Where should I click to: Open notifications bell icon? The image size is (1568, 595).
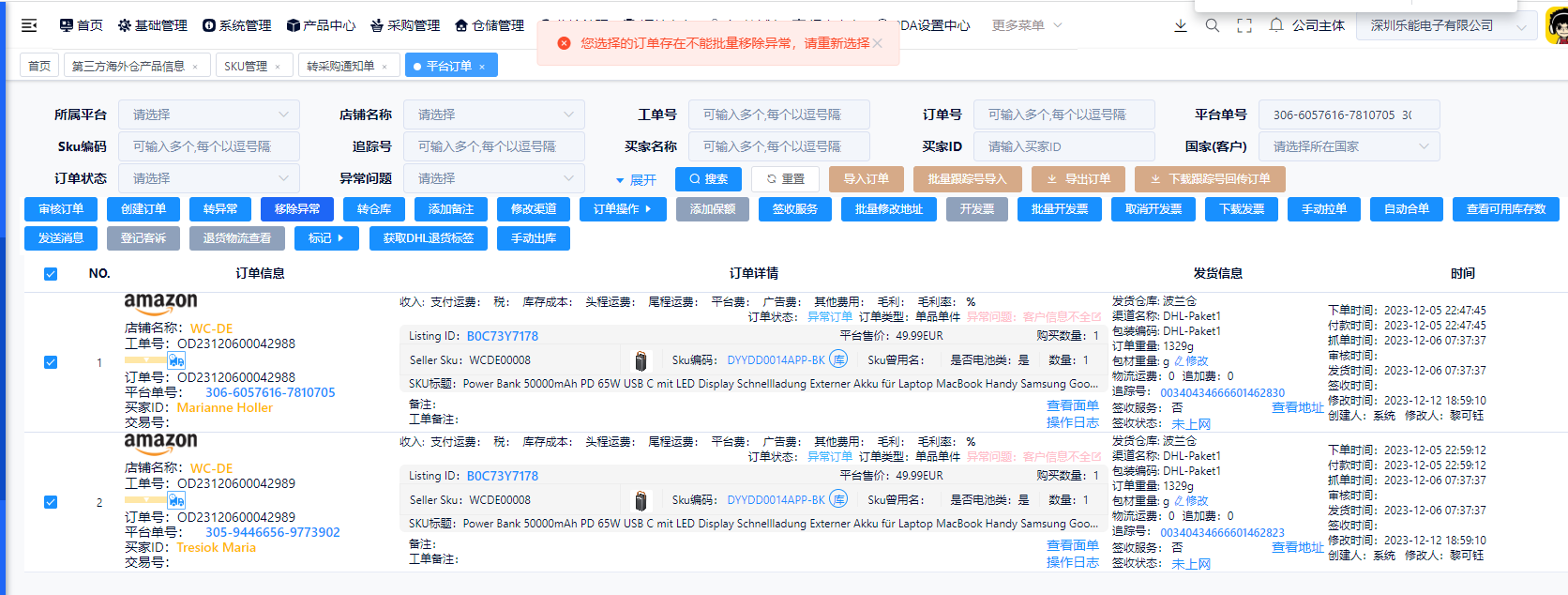1276,25
